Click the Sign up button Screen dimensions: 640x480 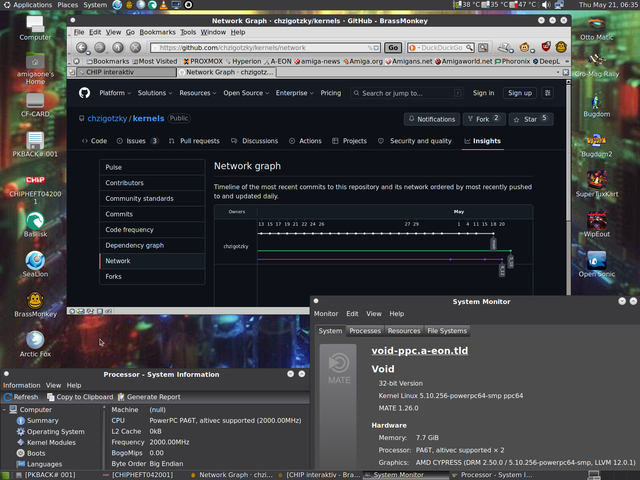(520, 93)
